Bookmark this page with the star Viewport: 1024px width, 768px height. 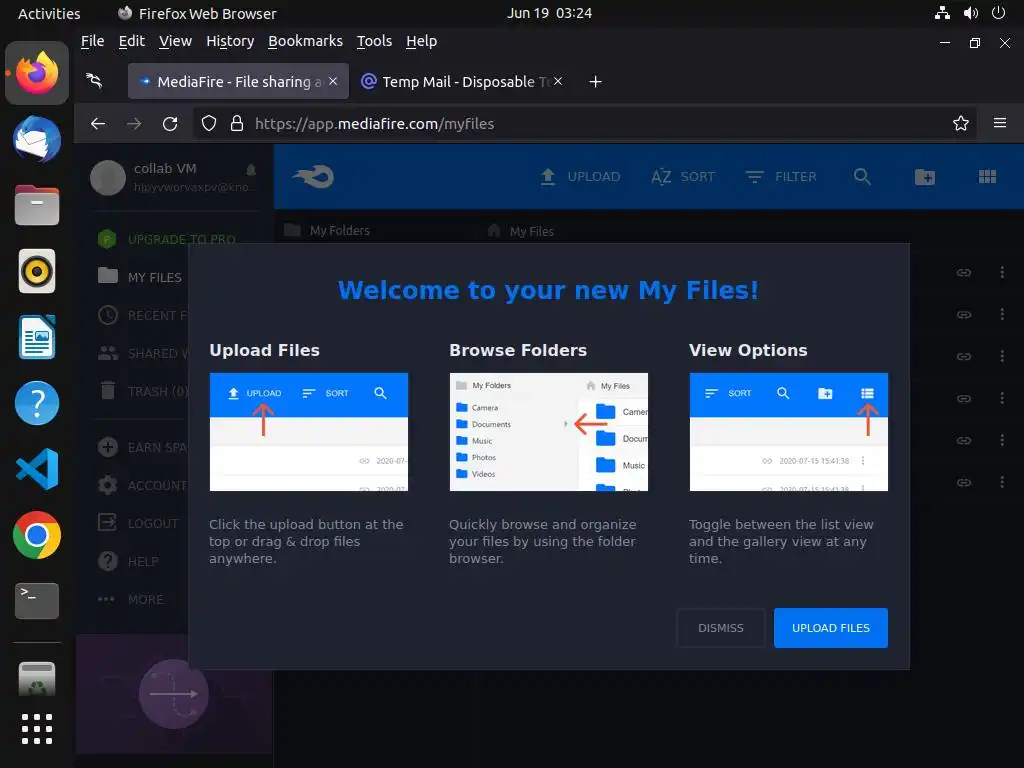pos(960,123)
